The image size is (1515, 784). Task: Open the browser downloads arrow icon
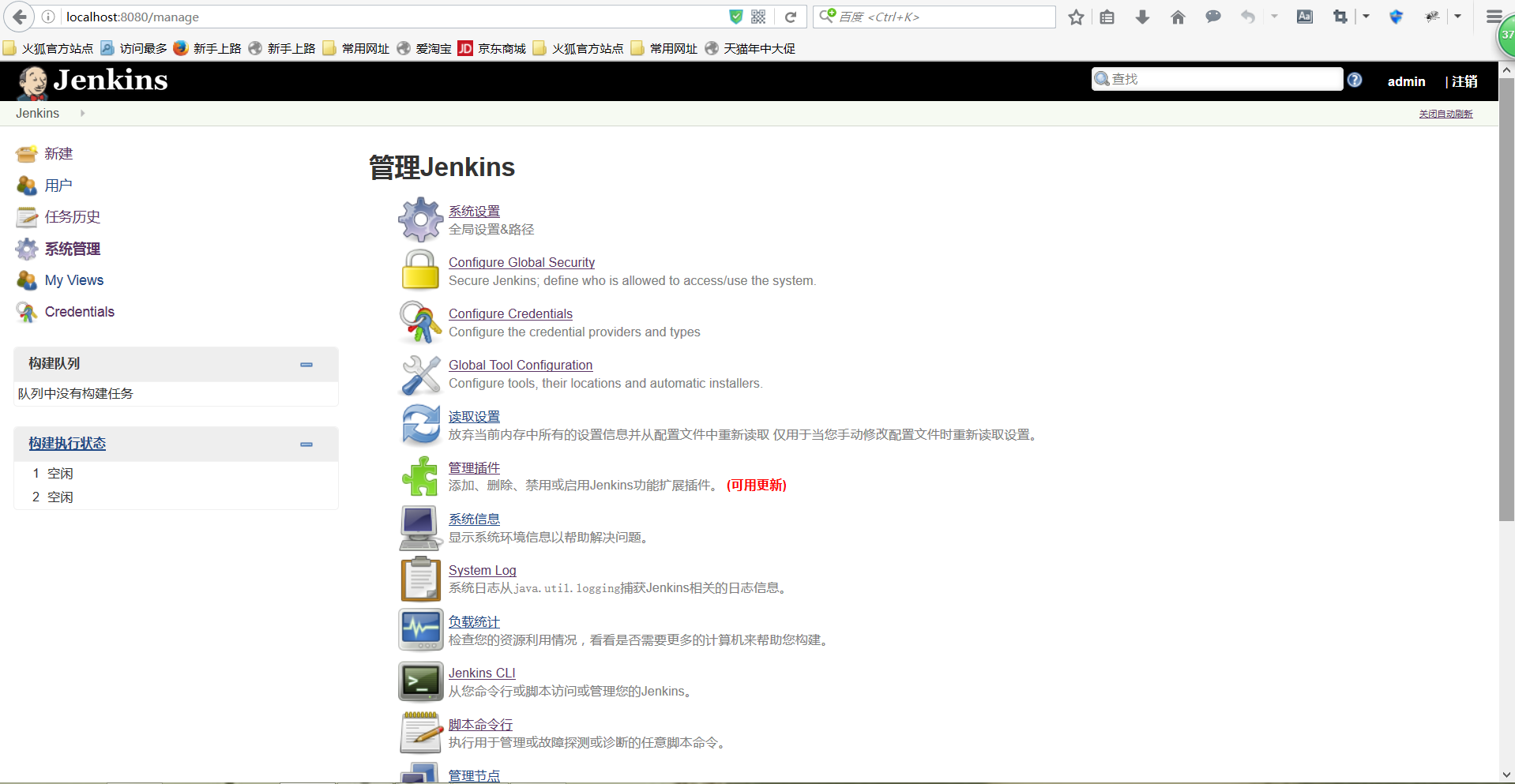1142,17
